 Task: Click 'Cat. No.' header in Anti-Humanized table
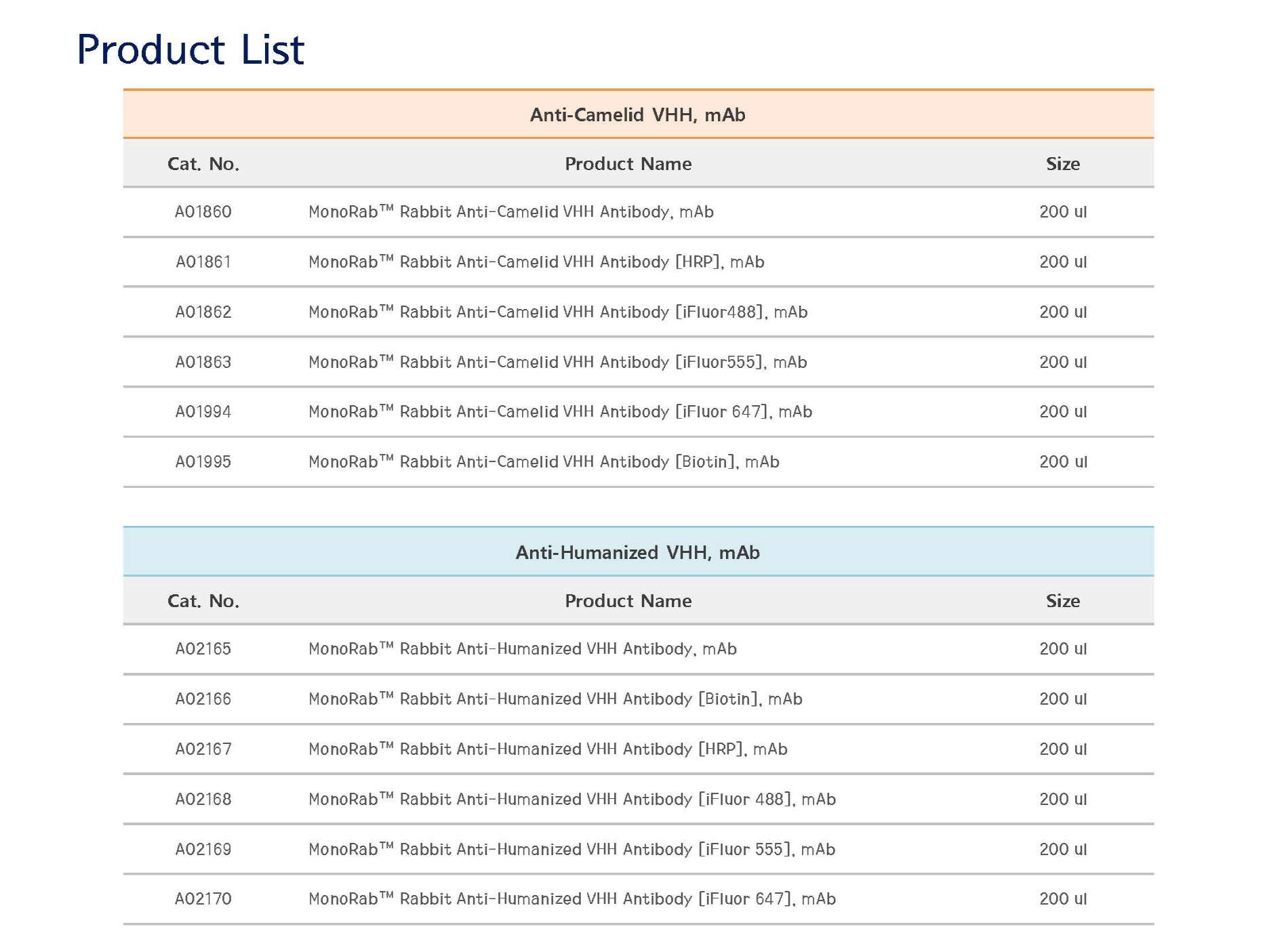point(203,600)
